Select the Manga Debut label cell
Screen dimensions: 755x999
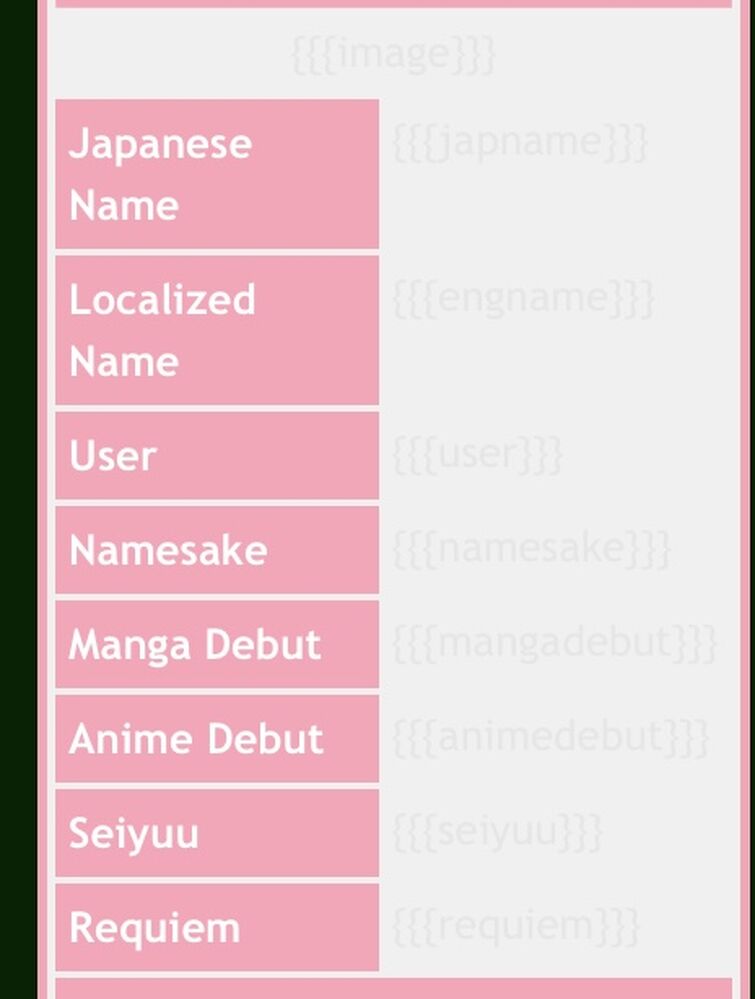217,644
